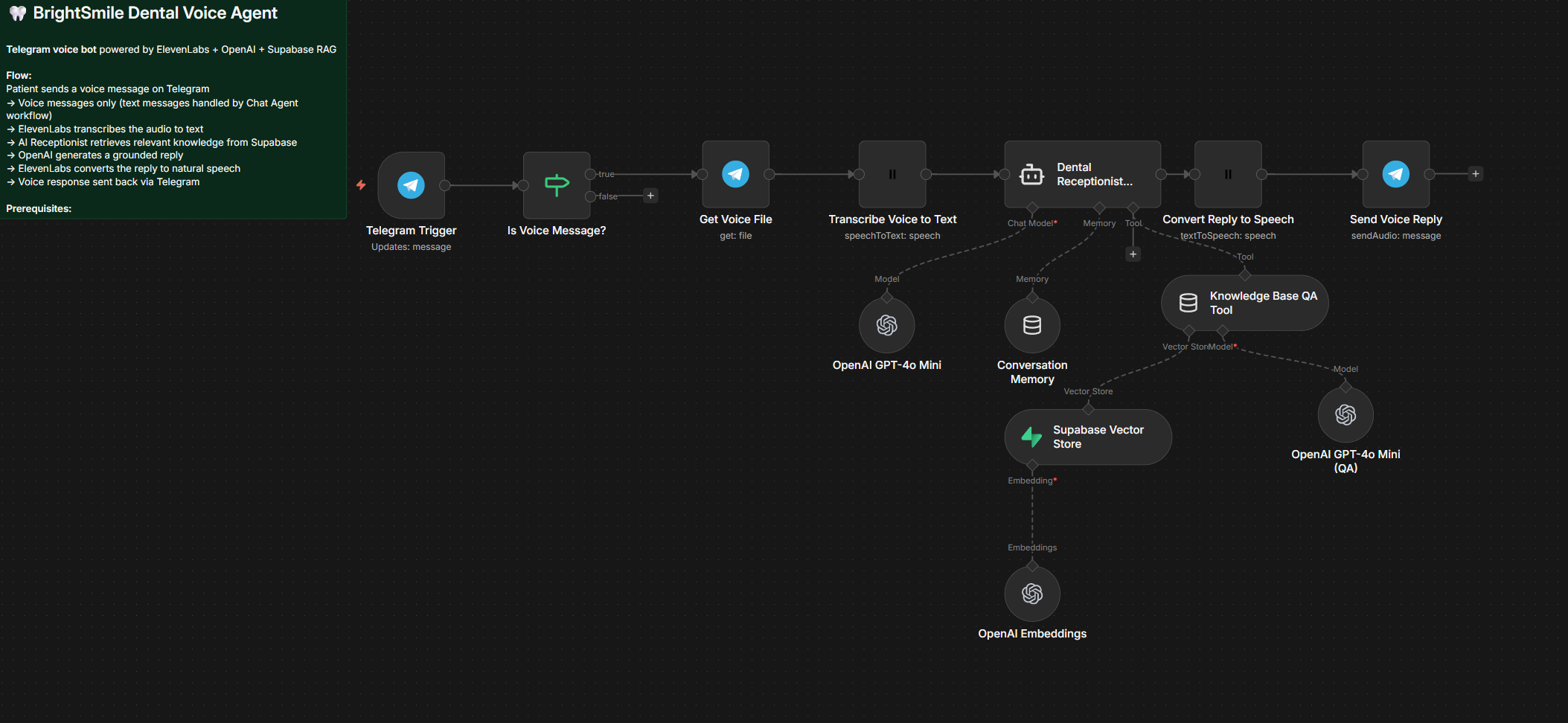Click the "Patient sends a voice message on Telegram" line
This screenshot has height=723, width=1568.
point(108,89)
